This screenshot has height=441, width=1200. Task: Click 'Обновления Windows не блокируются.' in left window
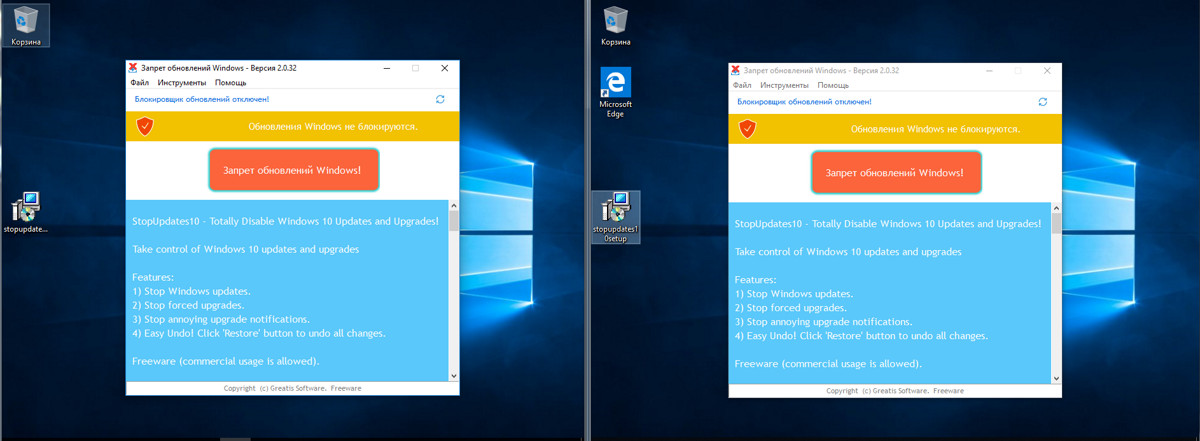[332, 127]
